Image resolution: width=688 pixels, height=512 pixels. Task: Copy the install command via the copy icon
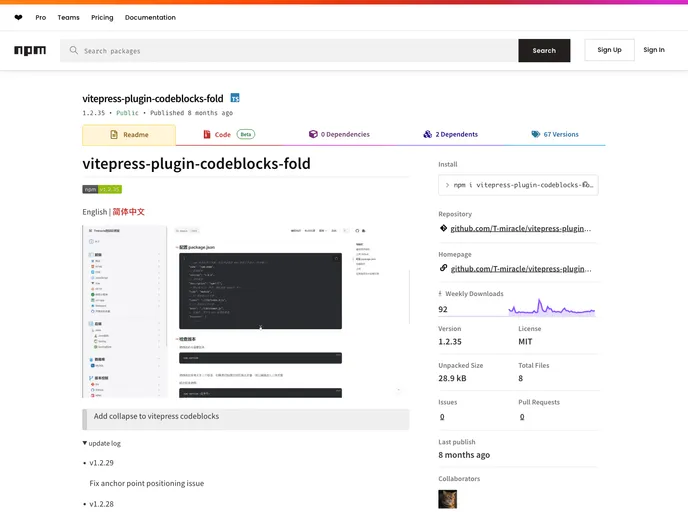tap(586, 185)
